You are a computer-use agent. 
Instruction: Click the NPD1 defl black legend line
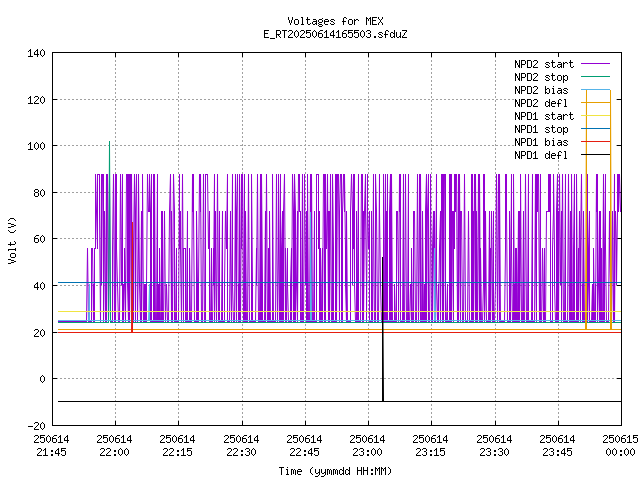[596, 155]
